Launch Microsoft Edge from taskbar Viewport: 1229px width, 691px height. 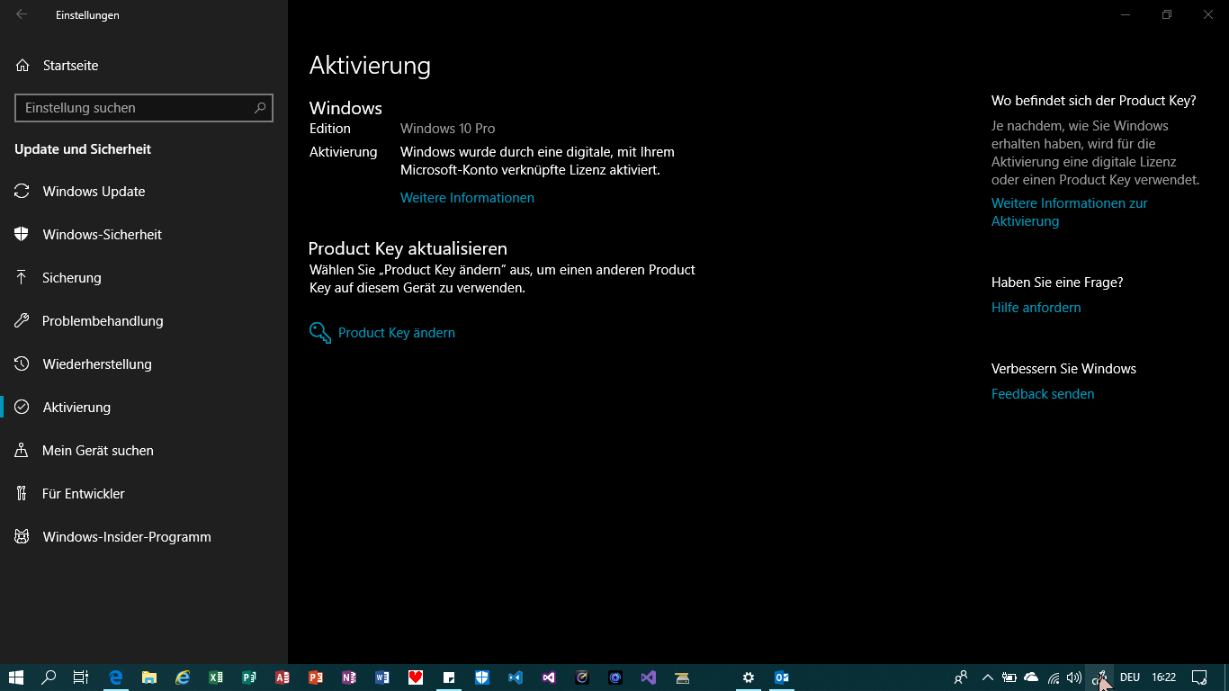116,678
